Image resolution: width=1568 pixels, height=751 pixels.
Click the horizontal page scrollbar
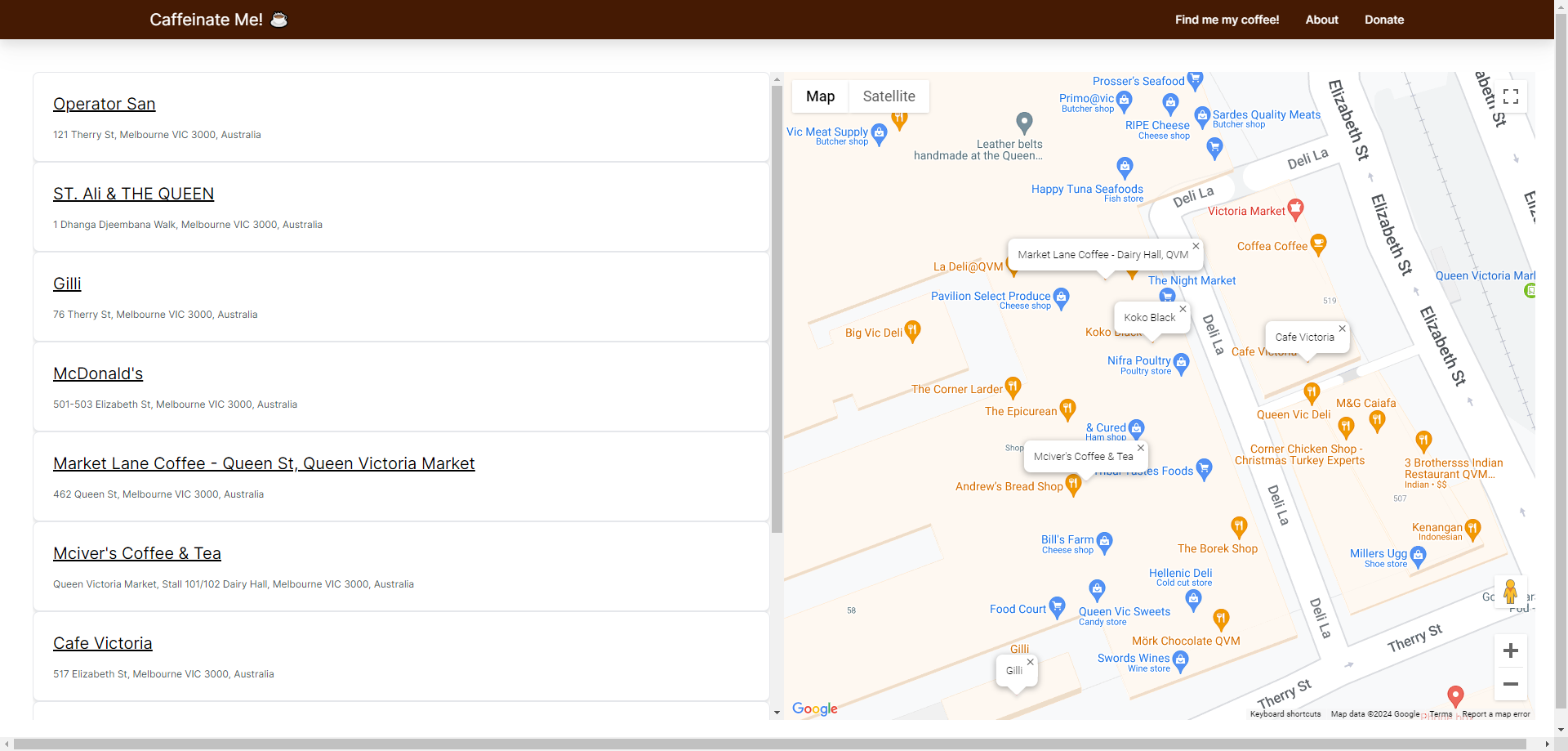pos(770,744)
